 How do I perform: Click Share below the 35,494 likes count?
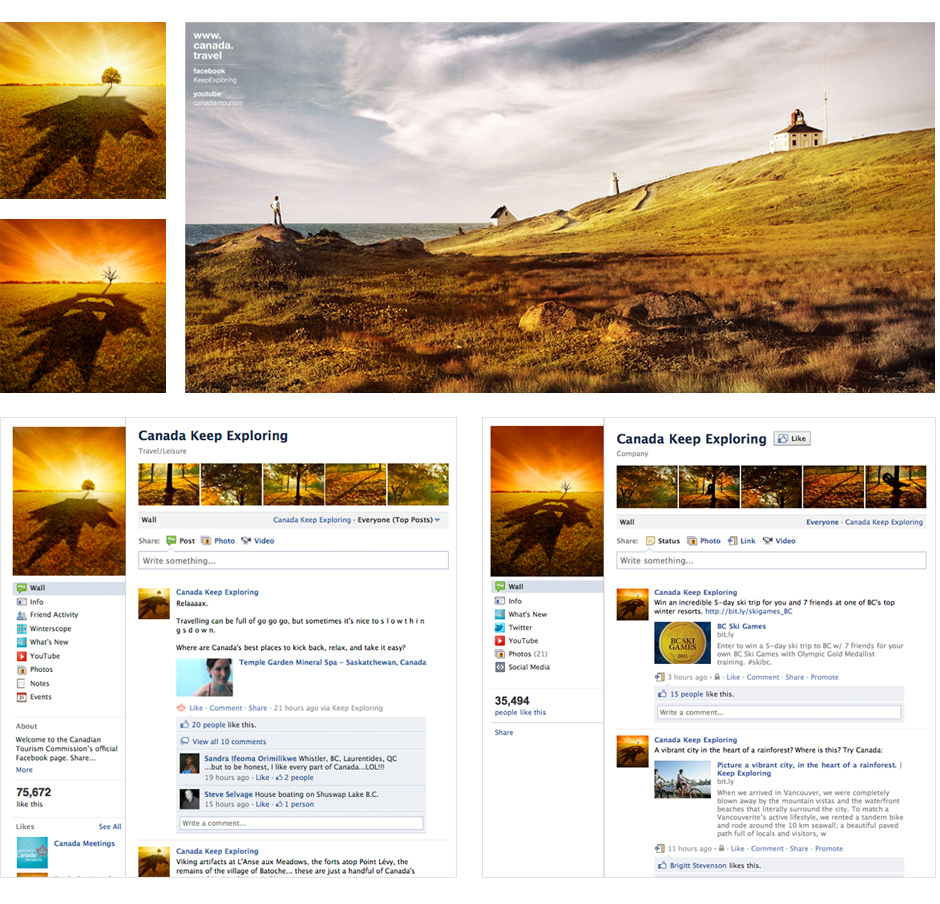click(504, 733)
